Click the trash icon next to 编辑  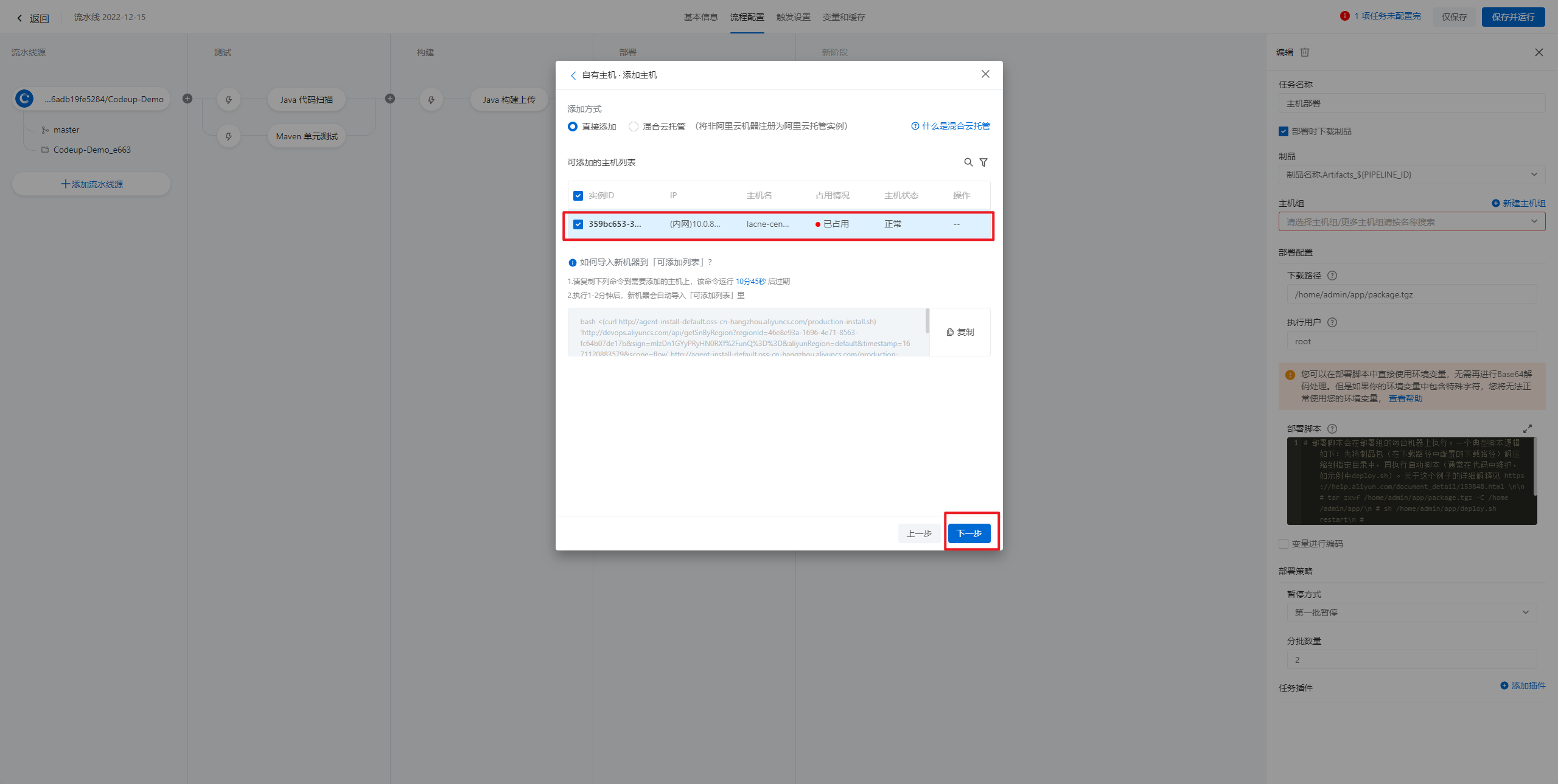1304,52
